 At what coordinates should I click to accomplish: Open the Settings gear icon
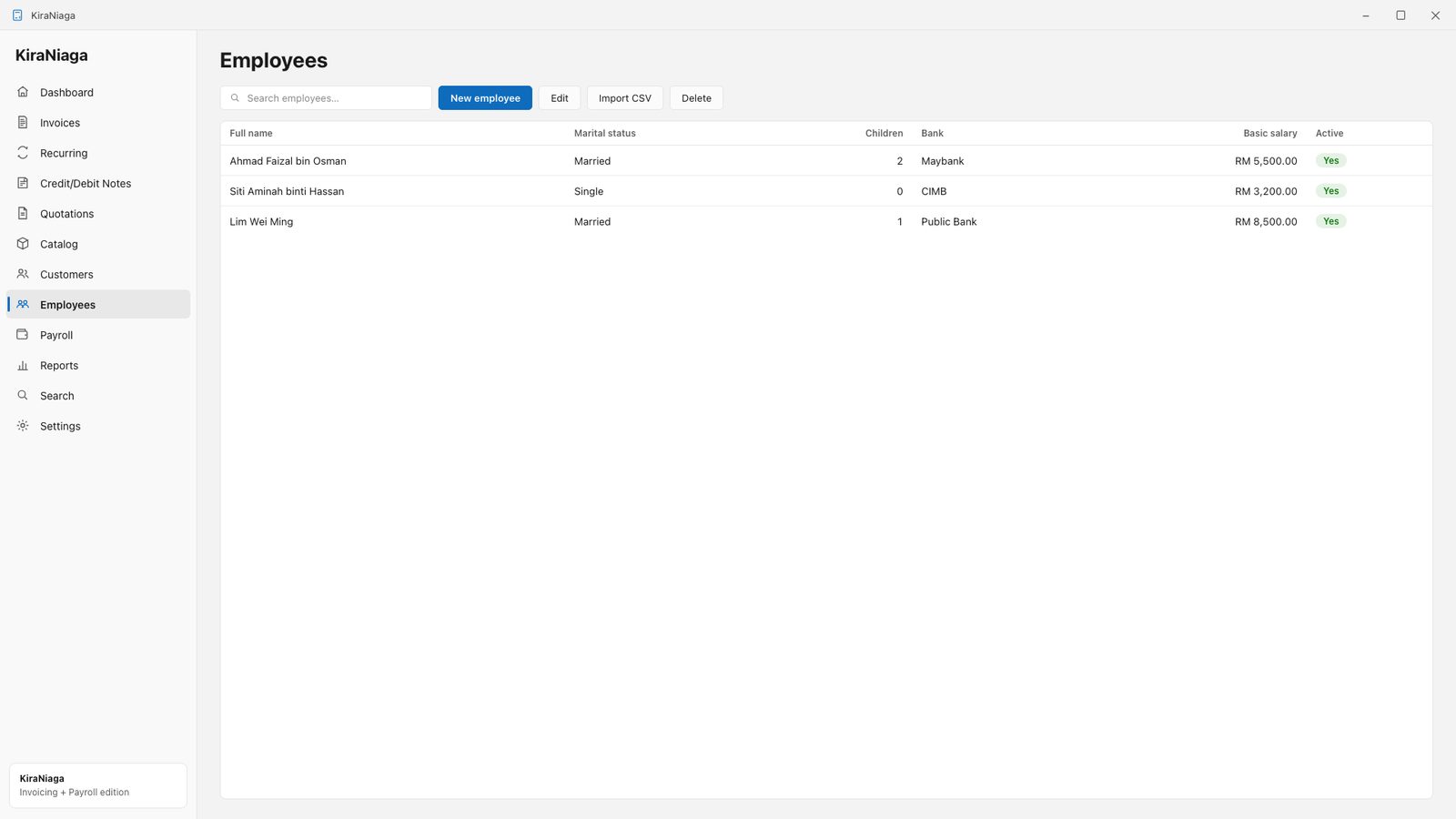[23, 426]
